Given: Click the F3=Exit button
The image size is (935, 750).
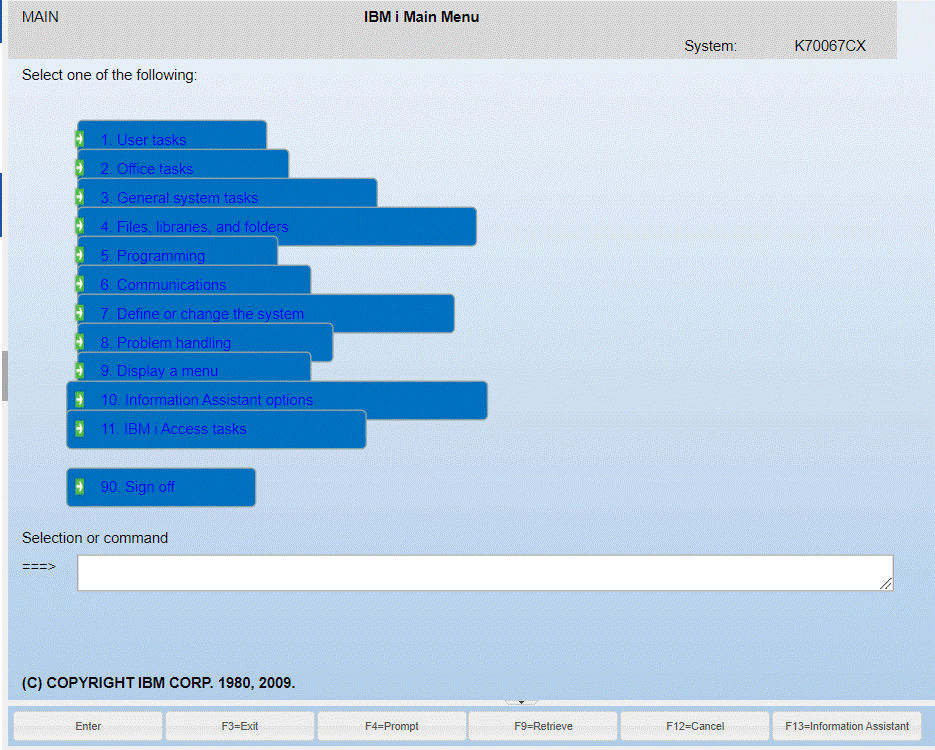Looking at the screenshot, I should click(x=239, y=726).
